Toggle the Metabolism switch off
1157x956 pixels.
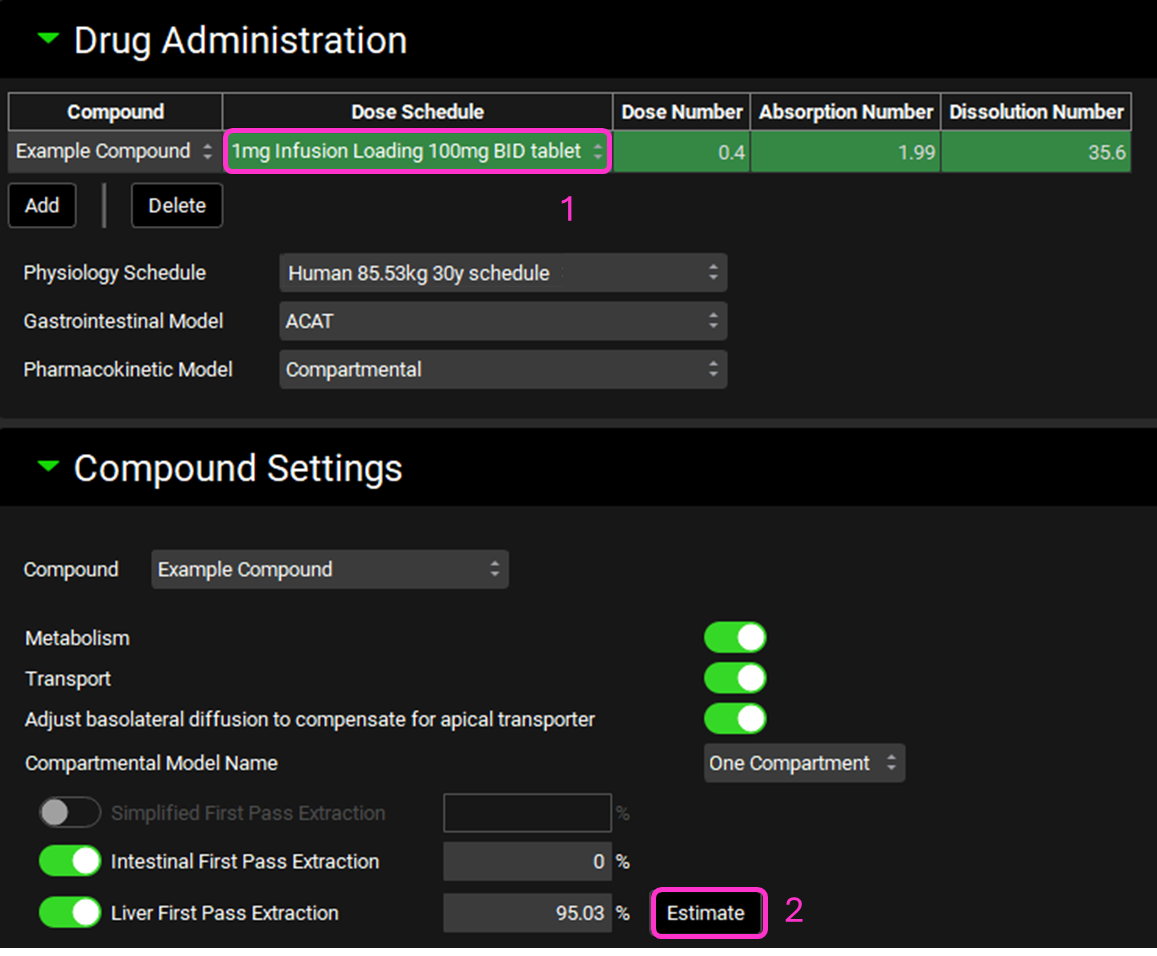click(x=735, y=637)
